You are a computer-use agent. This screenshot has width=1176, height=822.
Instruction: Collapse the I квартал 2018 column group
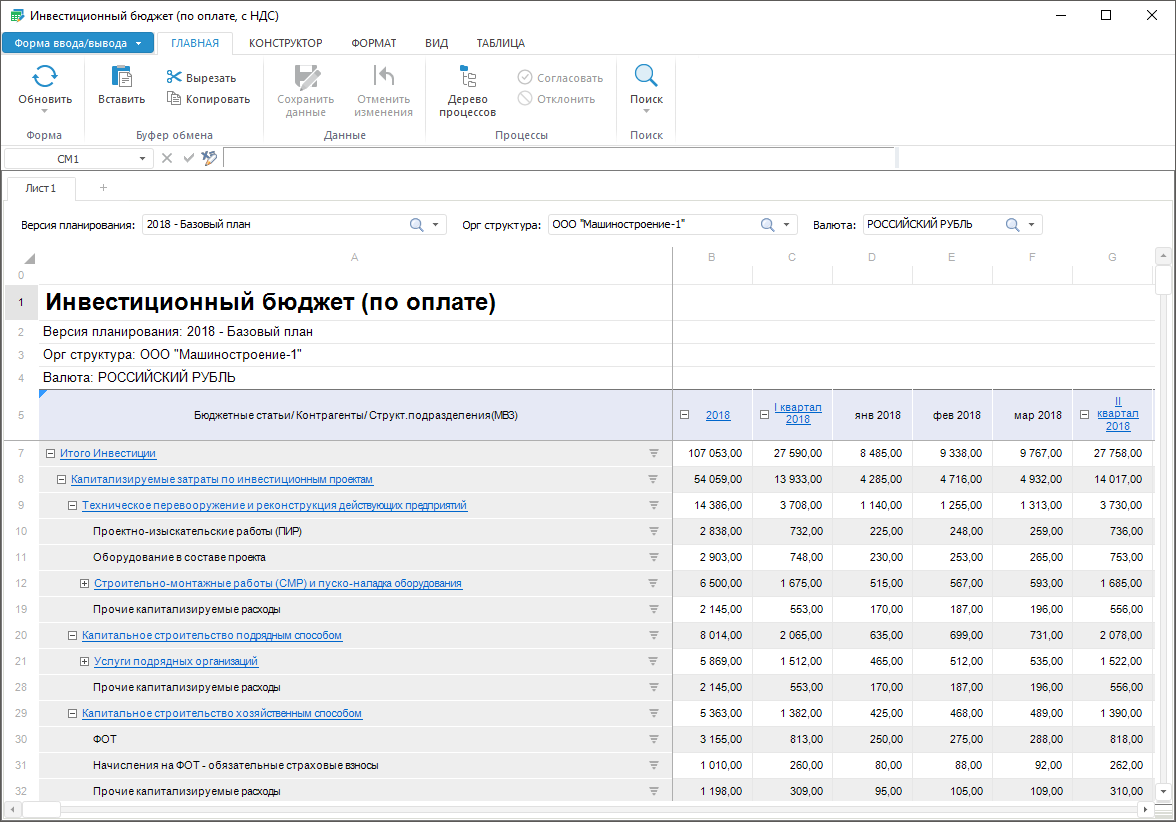[x=764, y=415]
